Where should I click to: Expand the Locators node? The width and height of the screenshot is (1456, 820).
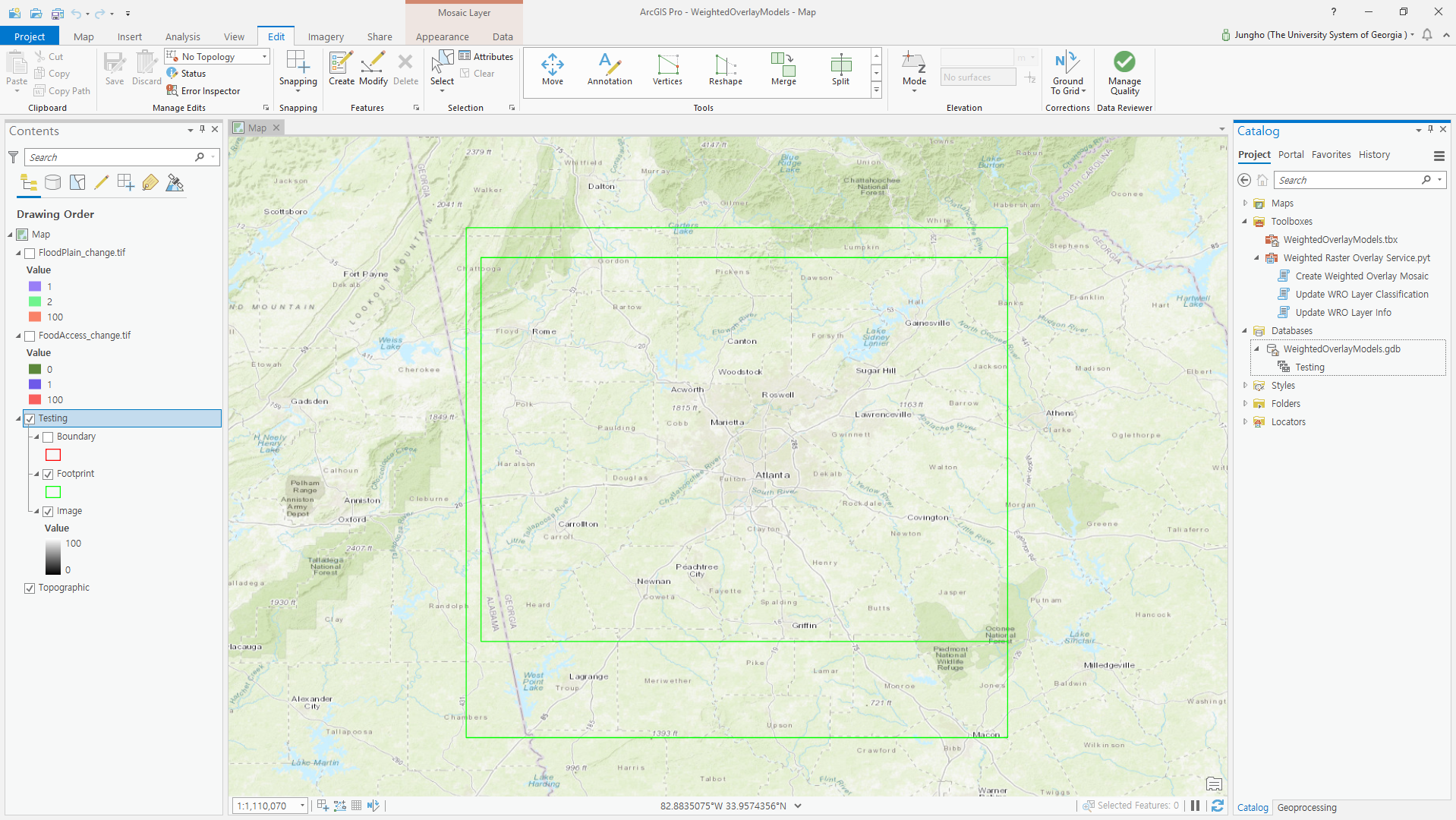tap(1245, 422)
